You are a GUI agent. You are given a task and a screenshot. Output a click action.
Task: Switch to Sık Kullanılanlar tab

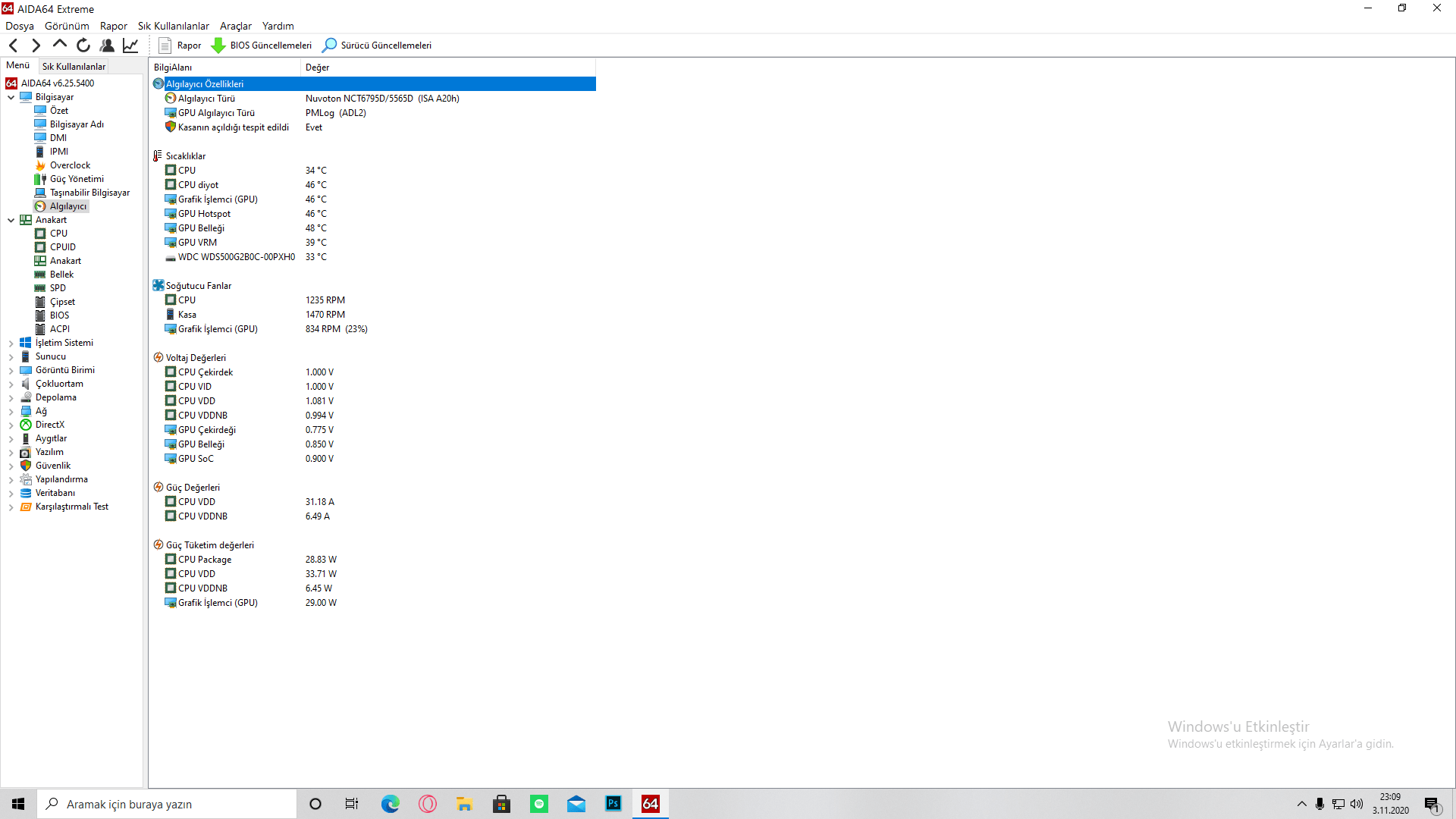coord(74,67)
